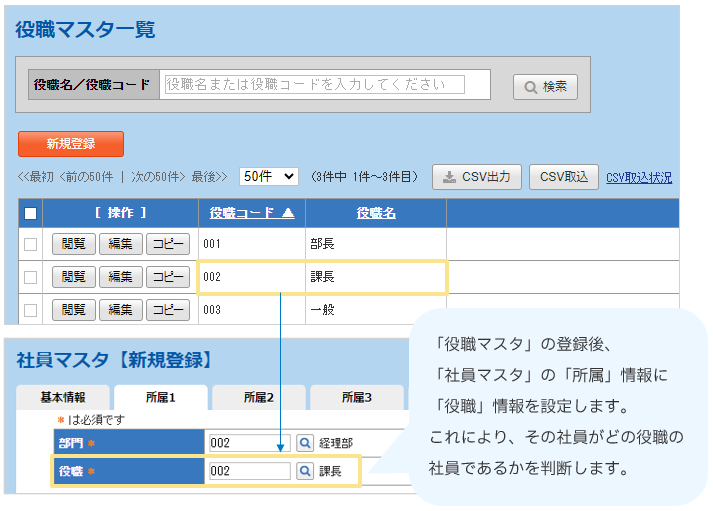Focus the 役職名／役職コード search input field
The width and height of the screenshot is (713, 511).
(327, 85)
